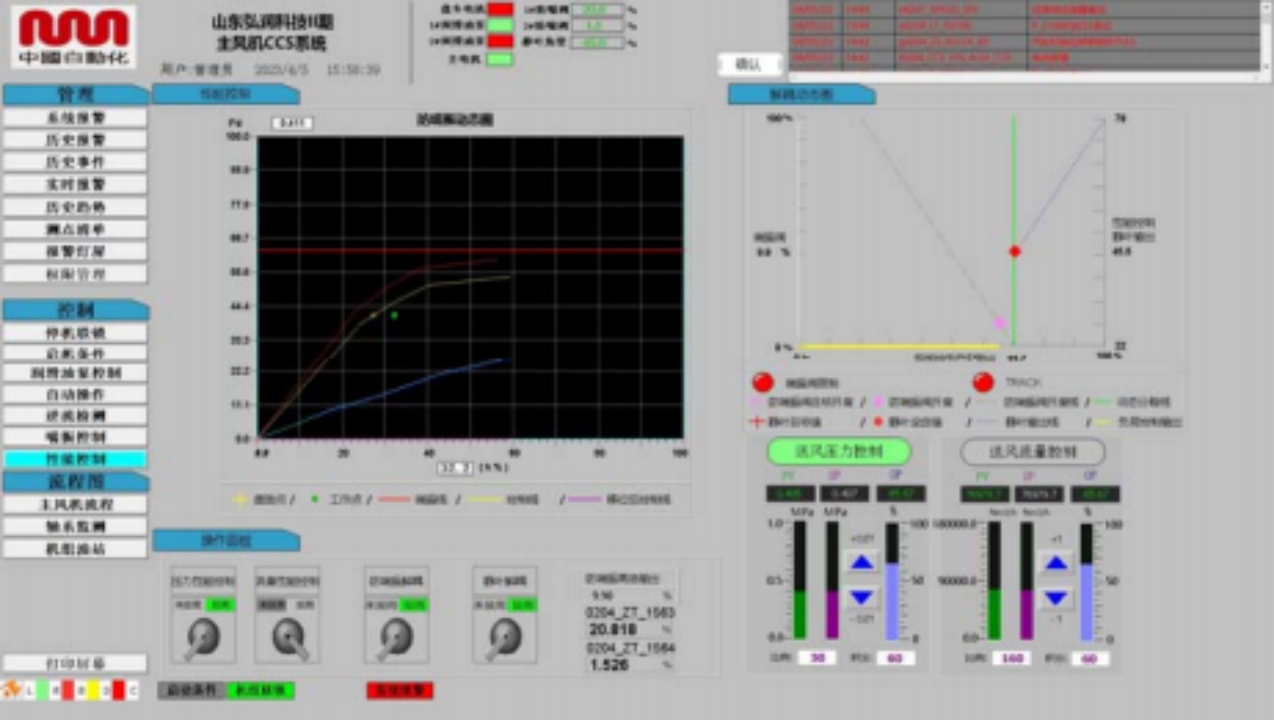Click the 确认 acknowledge button
Viewport: 1274px width, 720px height.
[x=748, y=64]
